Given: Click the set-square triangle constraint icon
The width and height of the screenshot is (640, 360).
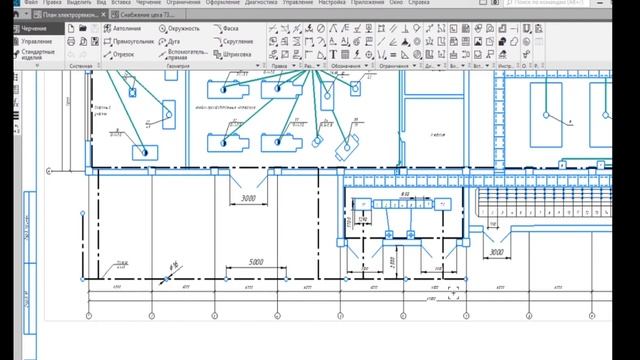Looking at the screenshot, I should pyautogui.click(x=405, y=54).
